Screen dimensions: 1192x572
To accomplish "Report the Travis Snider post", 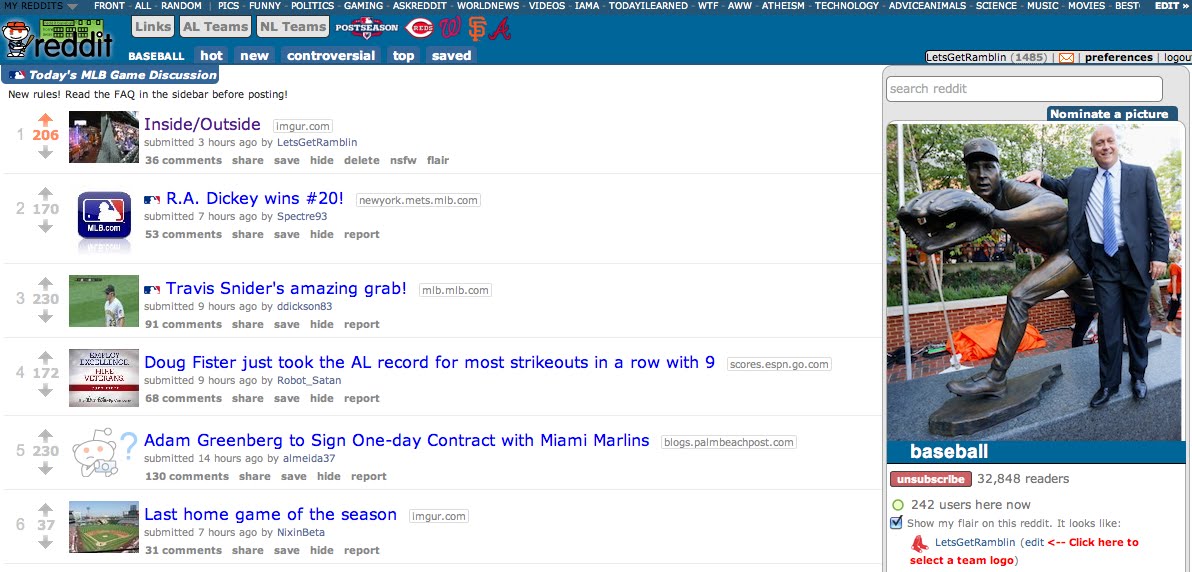I will pos(361,324).
